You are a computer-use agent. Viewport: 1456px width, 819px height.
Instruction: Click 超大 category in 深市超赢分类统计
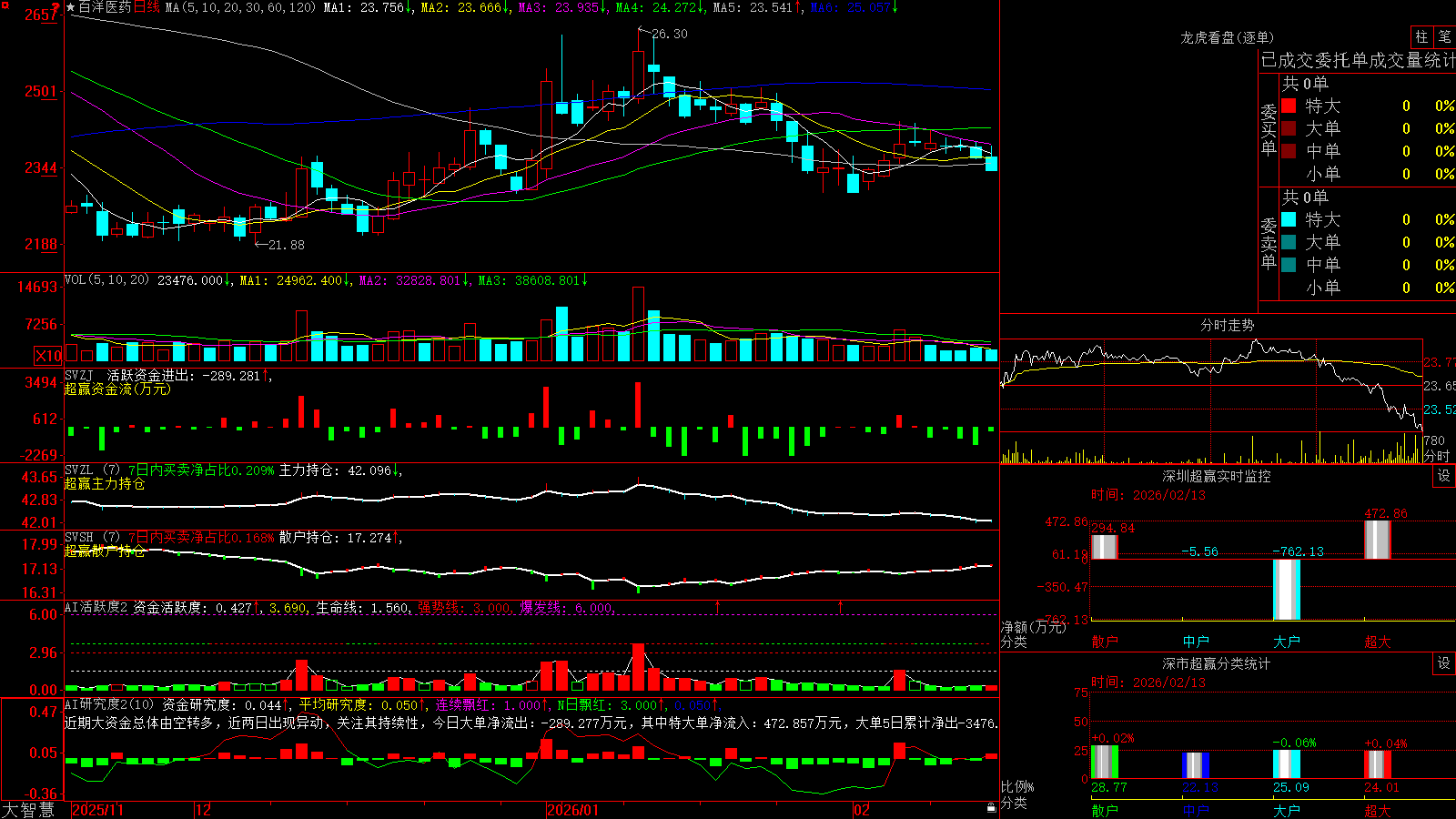point(1378,810)
